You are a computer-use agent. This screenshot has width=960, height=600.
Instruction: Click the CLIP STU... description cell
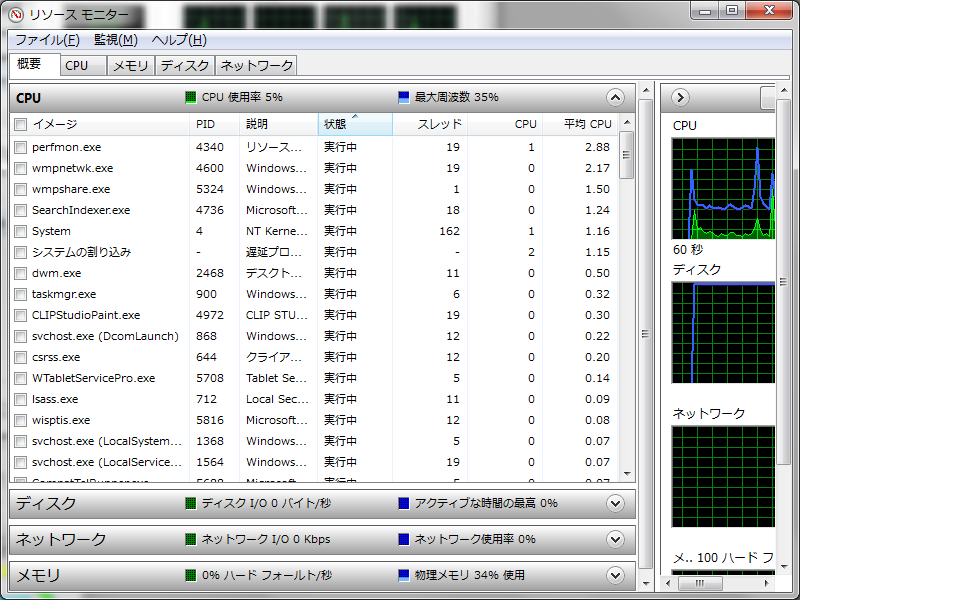click(x=277, y=315)
